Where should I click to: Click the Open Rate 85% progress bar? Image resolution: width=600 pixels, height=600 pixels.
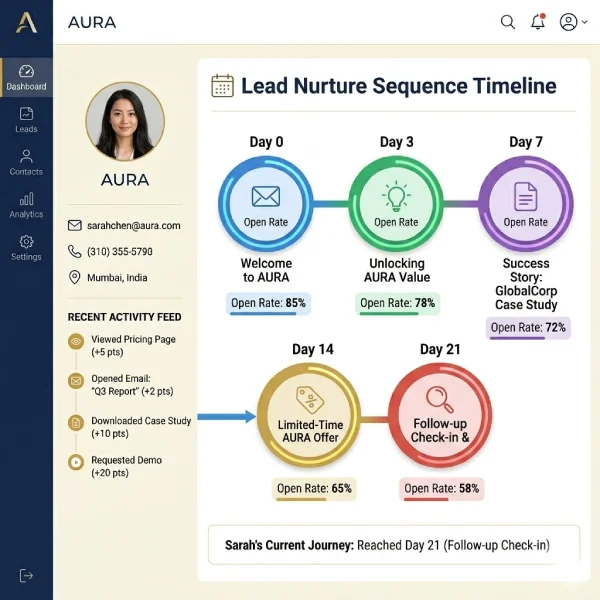click(263, 314)
